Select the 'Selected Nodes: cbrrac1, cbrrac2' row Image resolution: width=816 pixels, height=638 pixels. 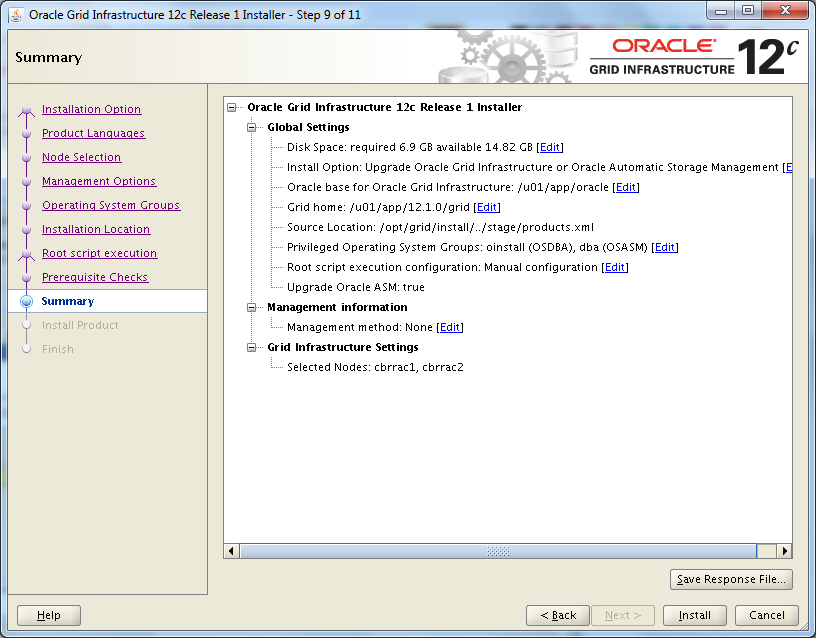click(375, 367)
